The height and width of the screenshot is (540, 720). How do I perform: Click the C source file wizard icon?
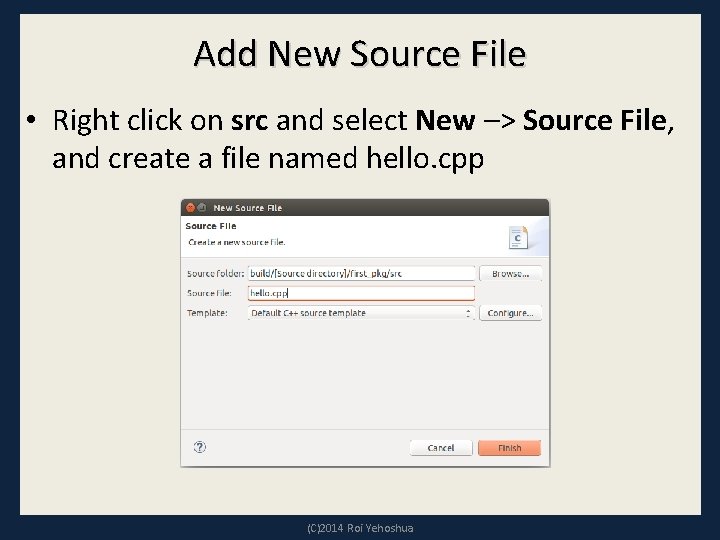518,237
